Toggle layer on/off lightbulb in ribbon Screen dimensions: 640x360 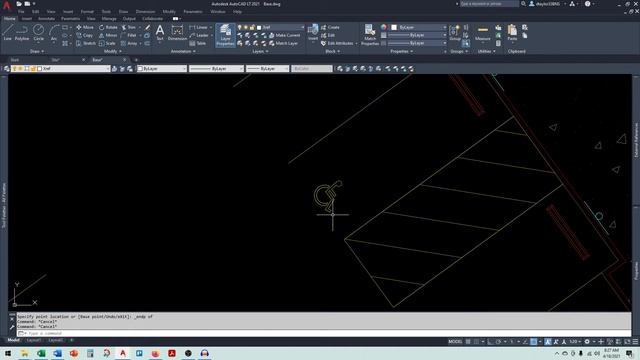tap(240, 27)
